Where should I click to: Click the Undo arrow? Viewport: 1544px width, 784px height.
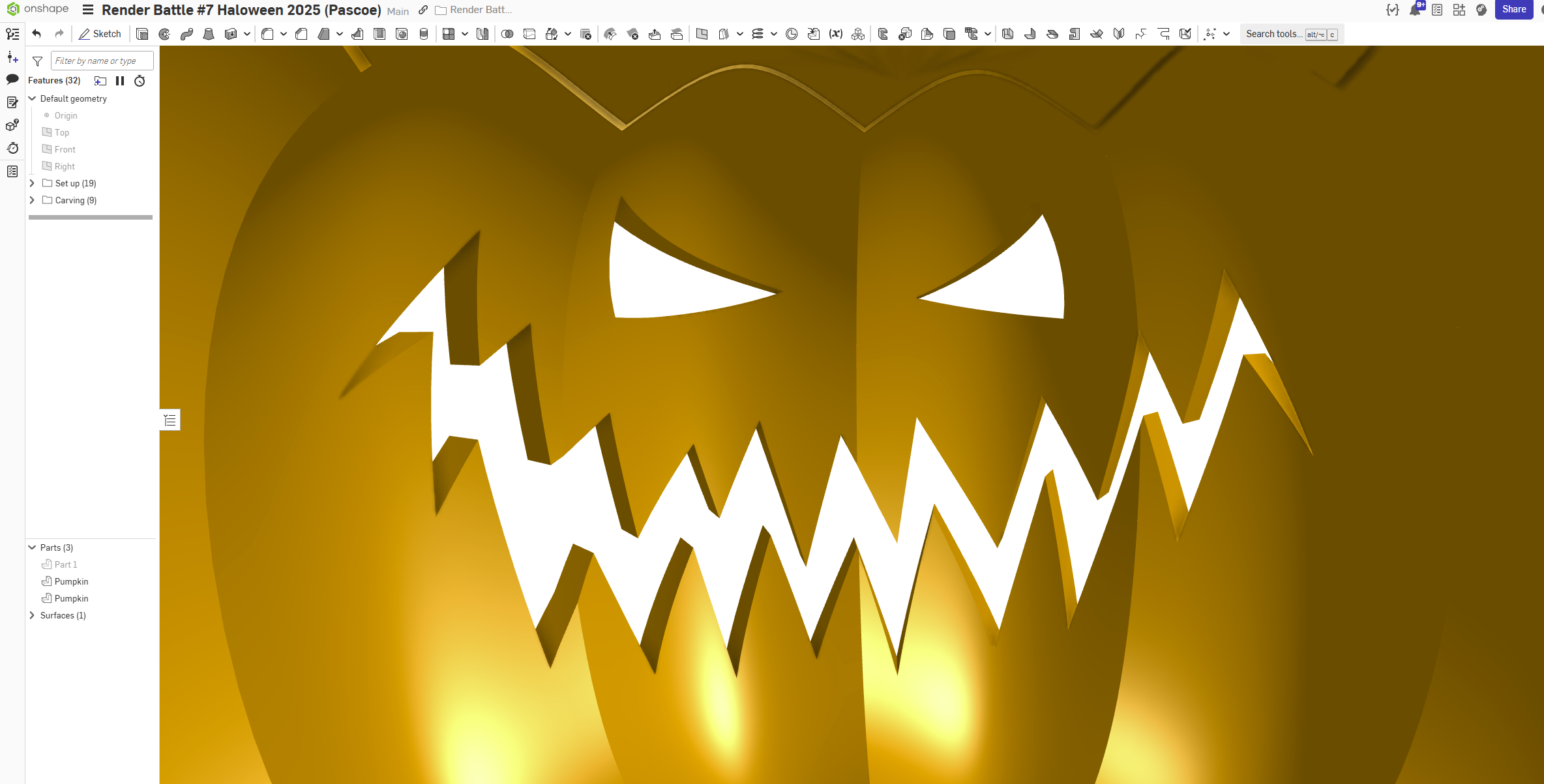pyautogui.click(x=37, y=34)
